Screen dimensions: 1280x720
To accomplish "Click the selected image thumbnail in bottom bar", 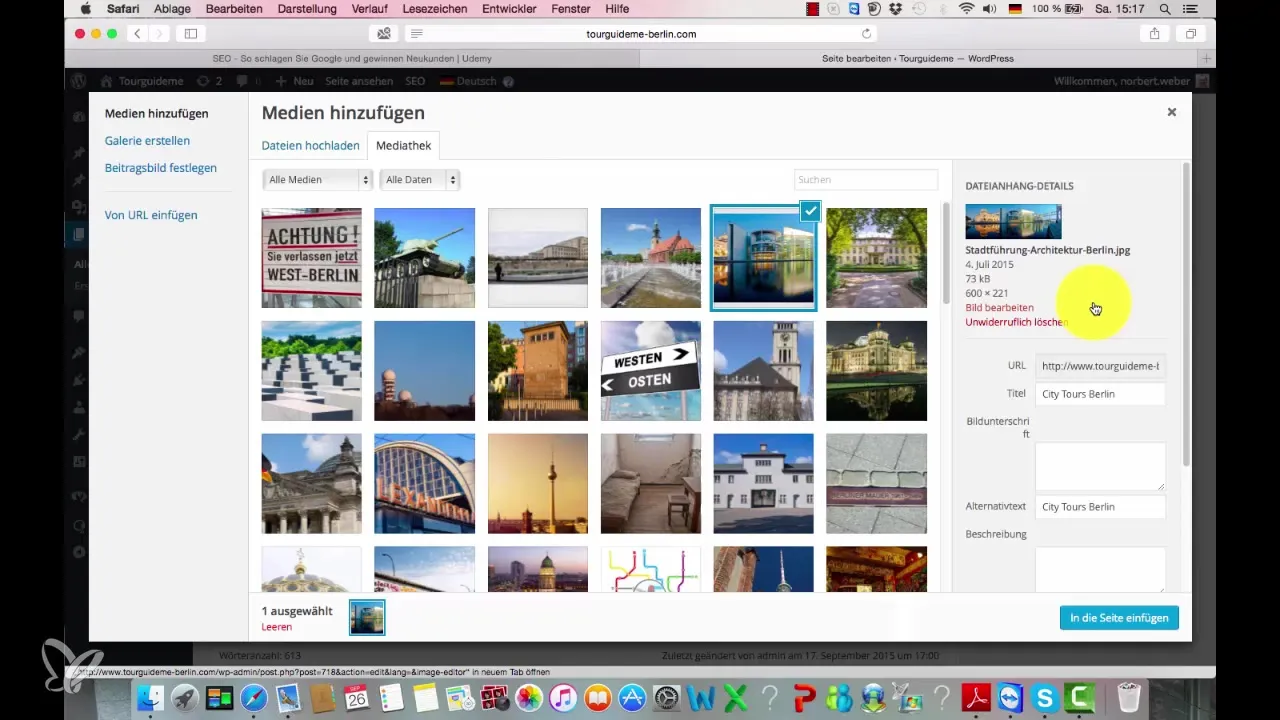I will click(x=367, y=618).
